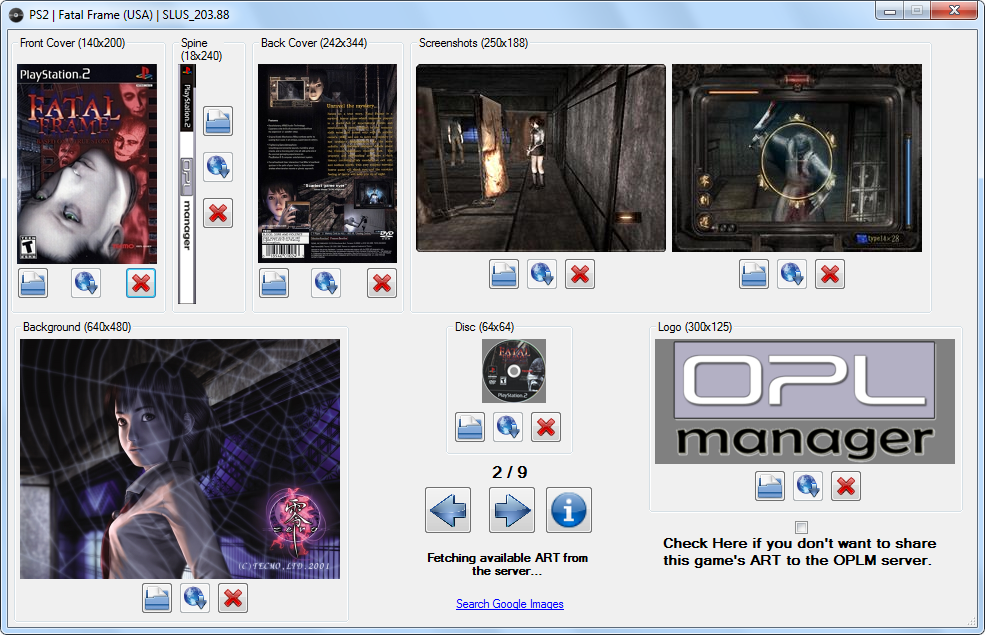Browse local file for Background art
This screenshot has width=985, height=635.
click(x=157, y=598)
